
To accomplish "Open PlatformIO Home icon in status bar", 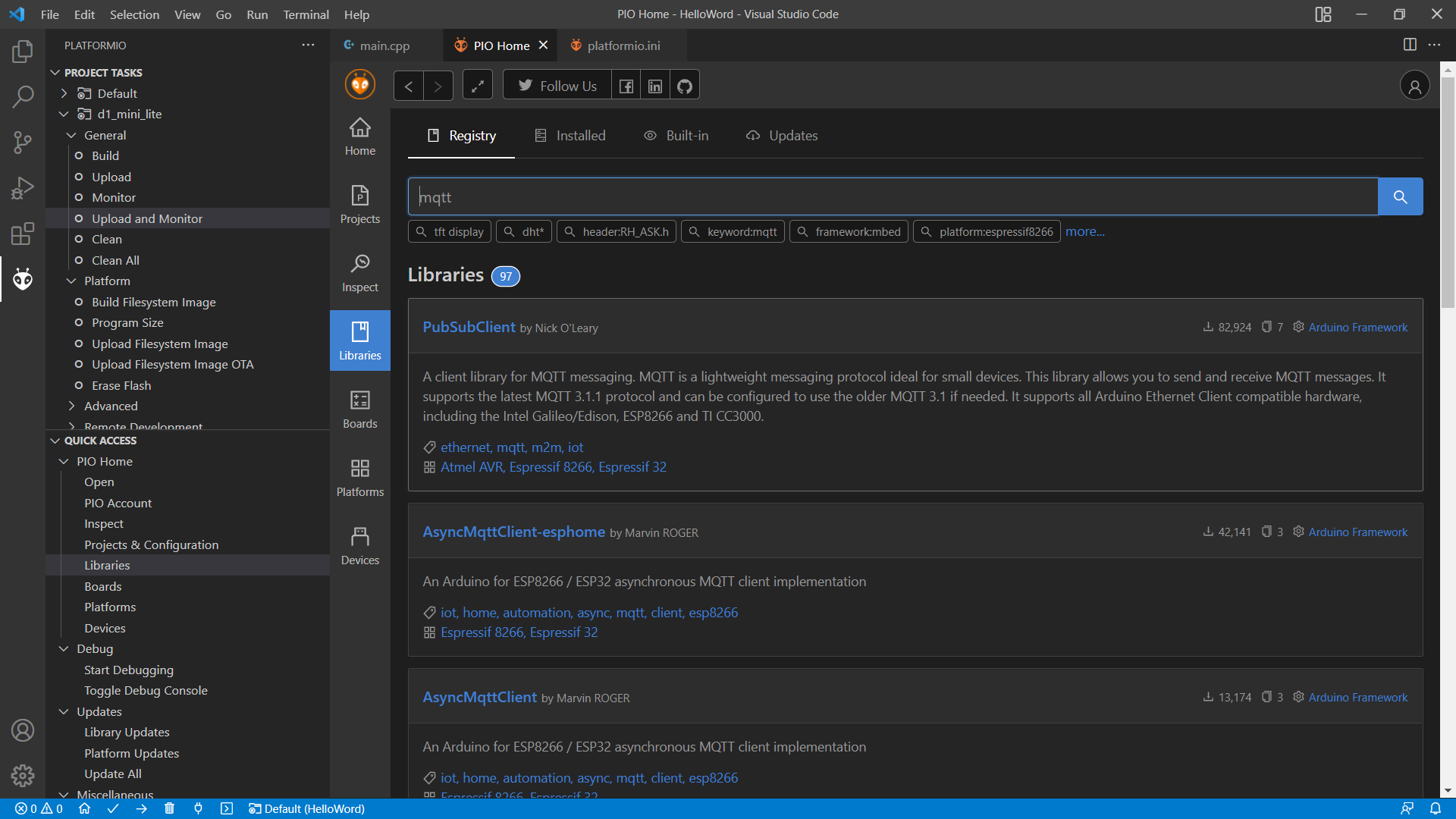I will click(x=85, y=809).
